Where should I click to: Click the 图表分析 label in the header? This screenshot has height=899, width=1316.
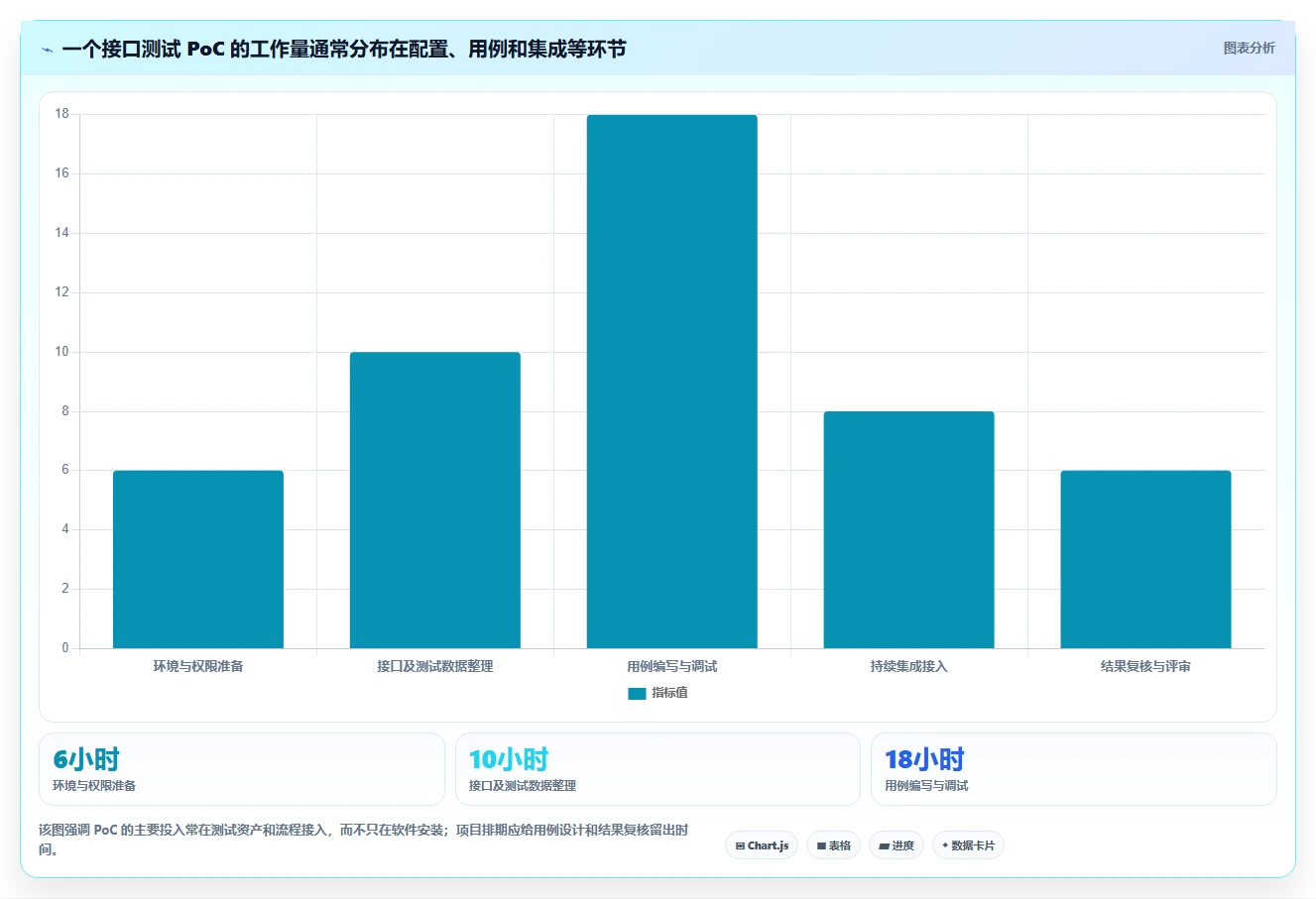tap(1249, 48)
